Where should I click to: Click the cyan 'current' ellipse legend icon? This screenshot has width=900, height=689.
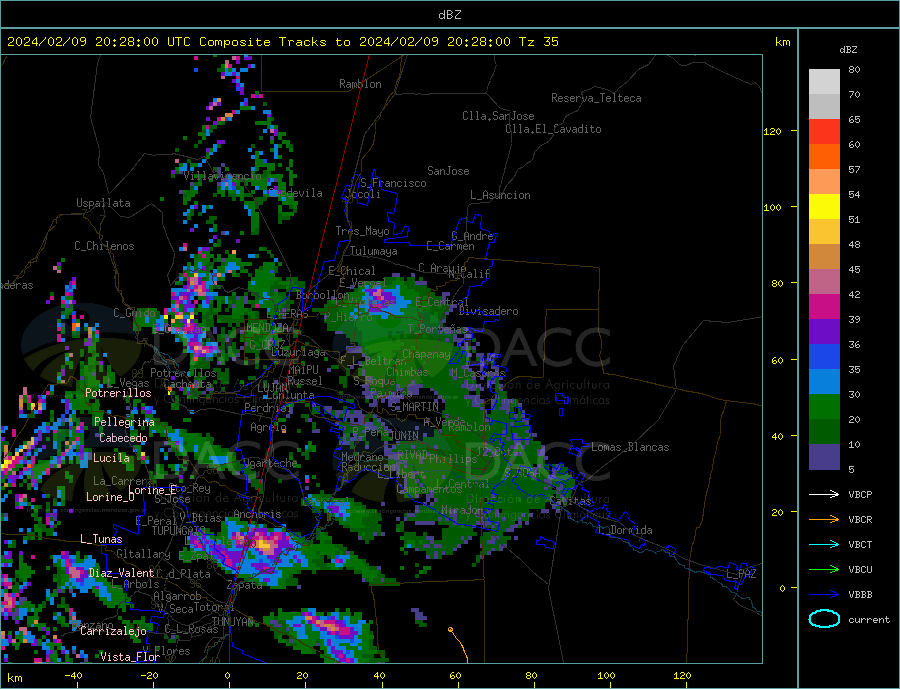pos(824,620)
